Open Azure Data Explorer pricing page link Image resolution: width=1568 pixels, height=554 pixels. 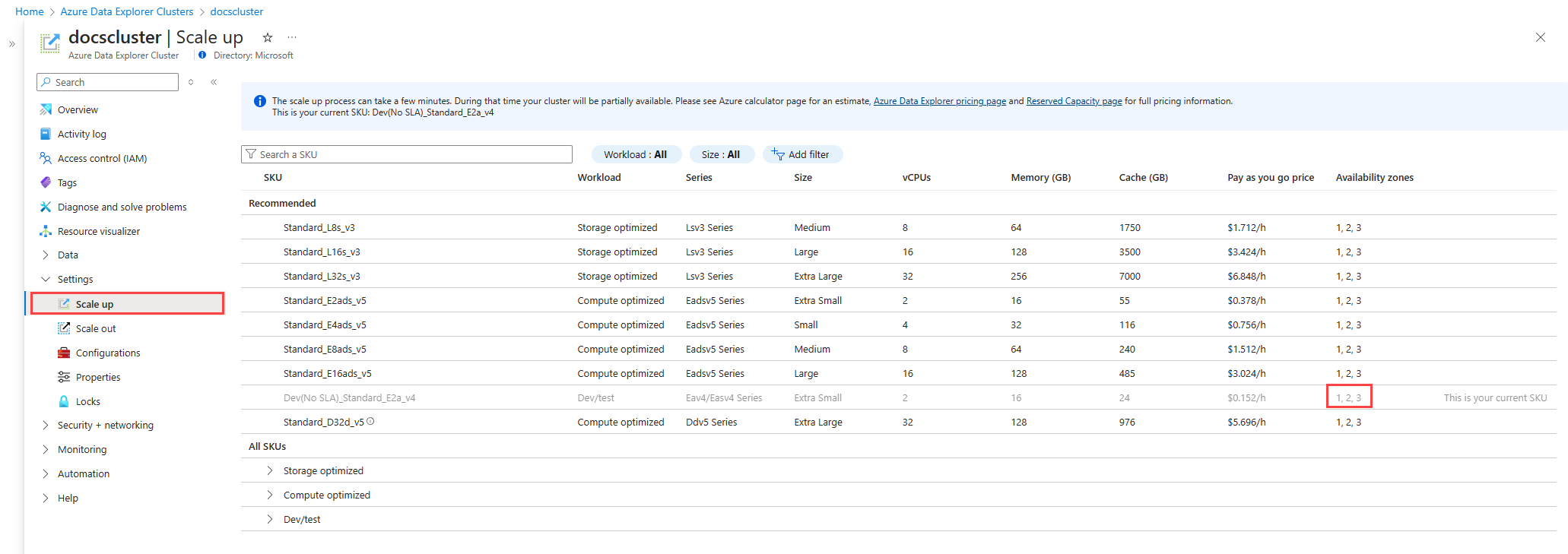click(x=939, y=101)
